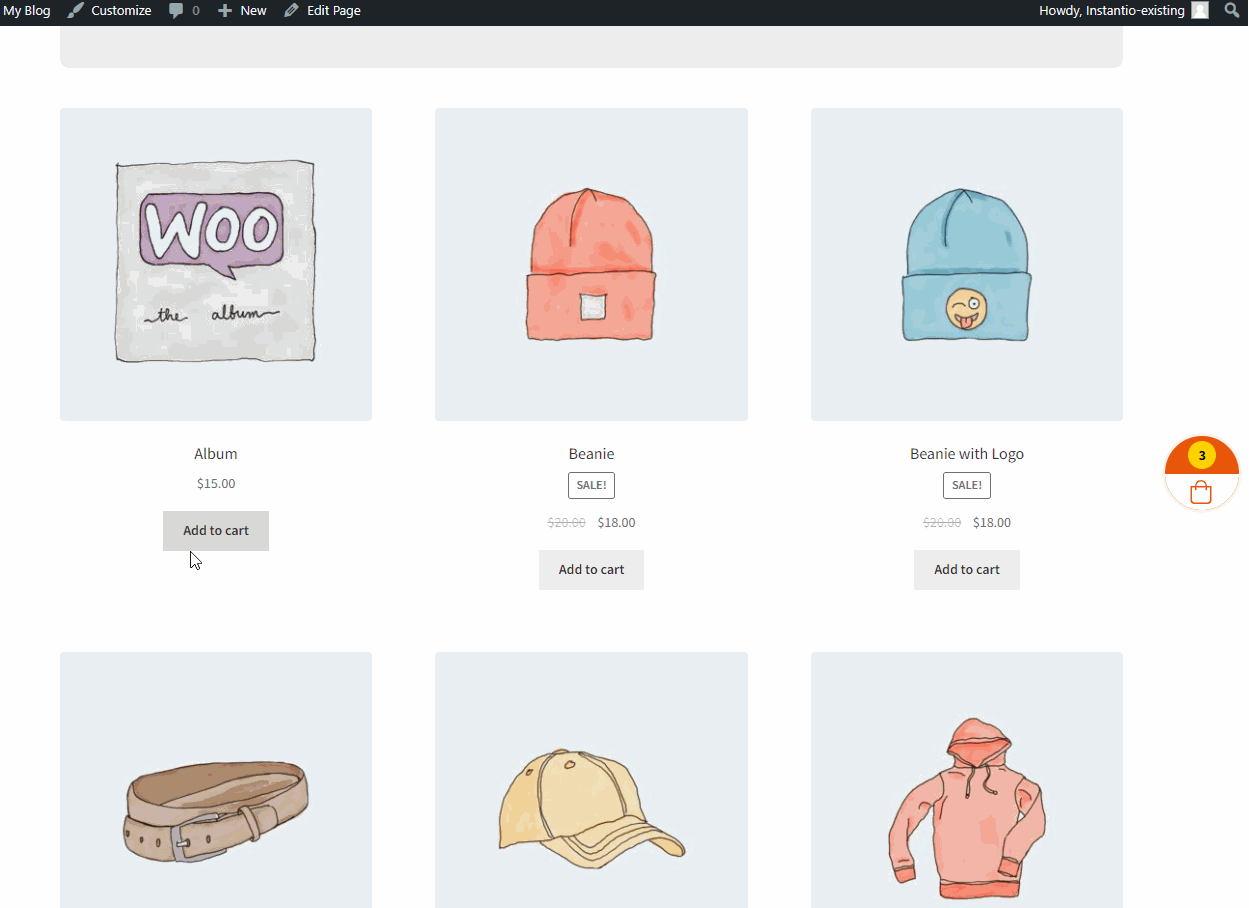Image resolution: width=1249 pixels, height=908 pixels.
Task: Open the floating shopping bag cart icon
Action: [x=1201, y=492]
